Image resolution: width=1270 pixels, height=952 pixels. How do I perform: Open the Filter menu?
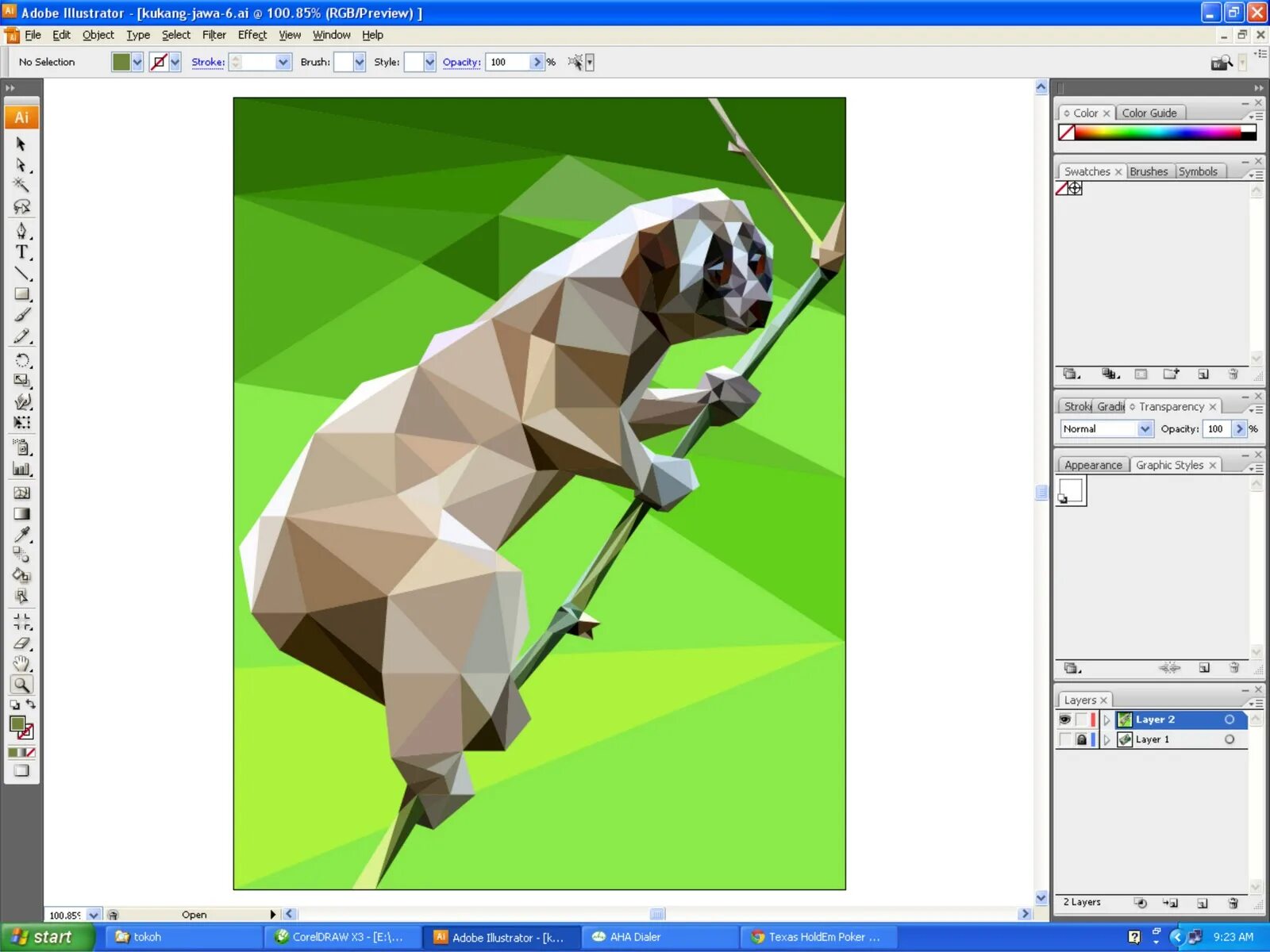(x=214, y=35)
